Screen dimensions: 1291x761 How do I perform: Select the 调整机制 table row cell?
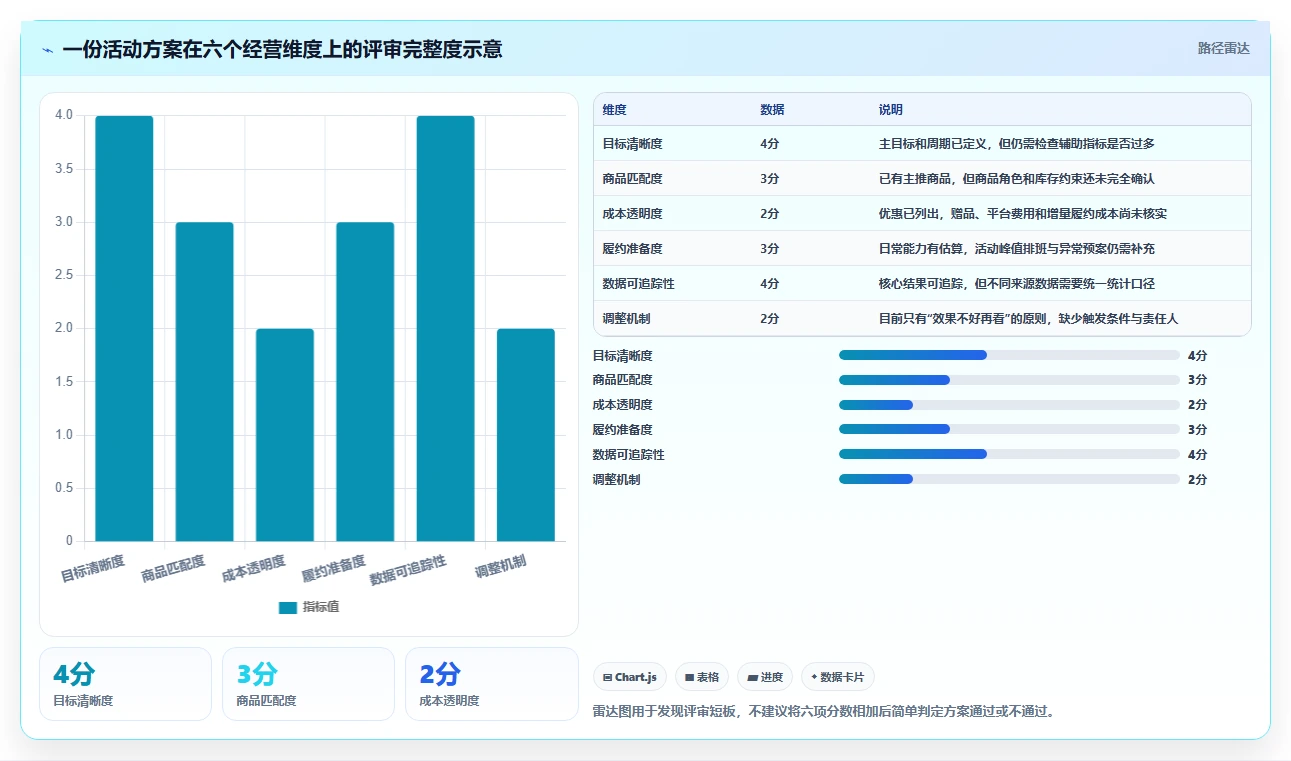626,319
